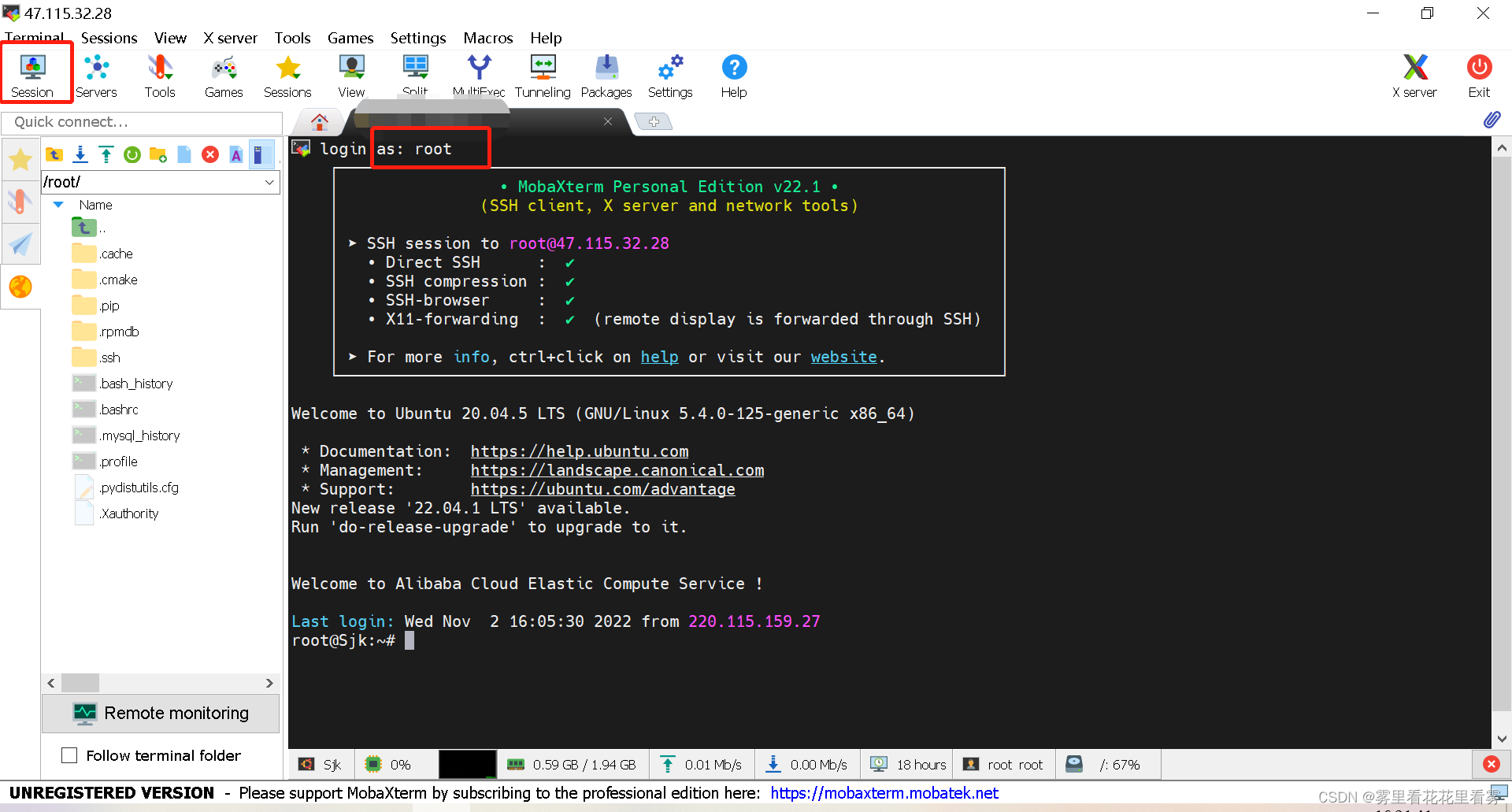Expand the /root/ path dropdown
1512x812 pixels.
tap(269, 182)
